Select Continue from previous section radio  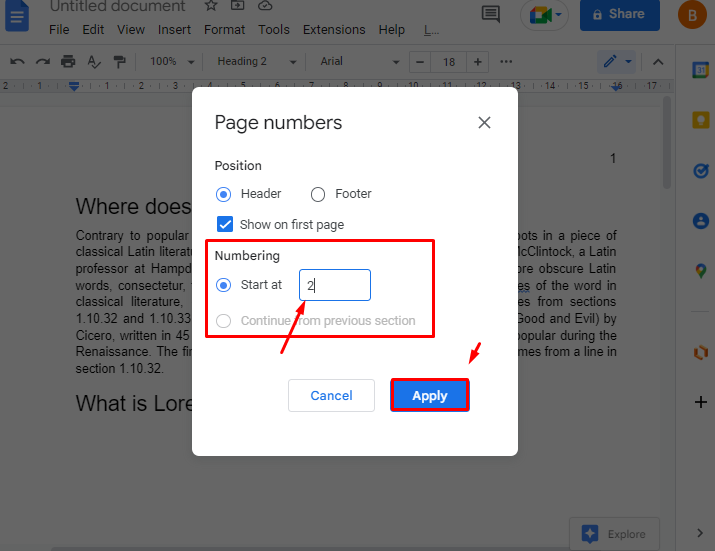pyautogui.click(x=223, y=321)
